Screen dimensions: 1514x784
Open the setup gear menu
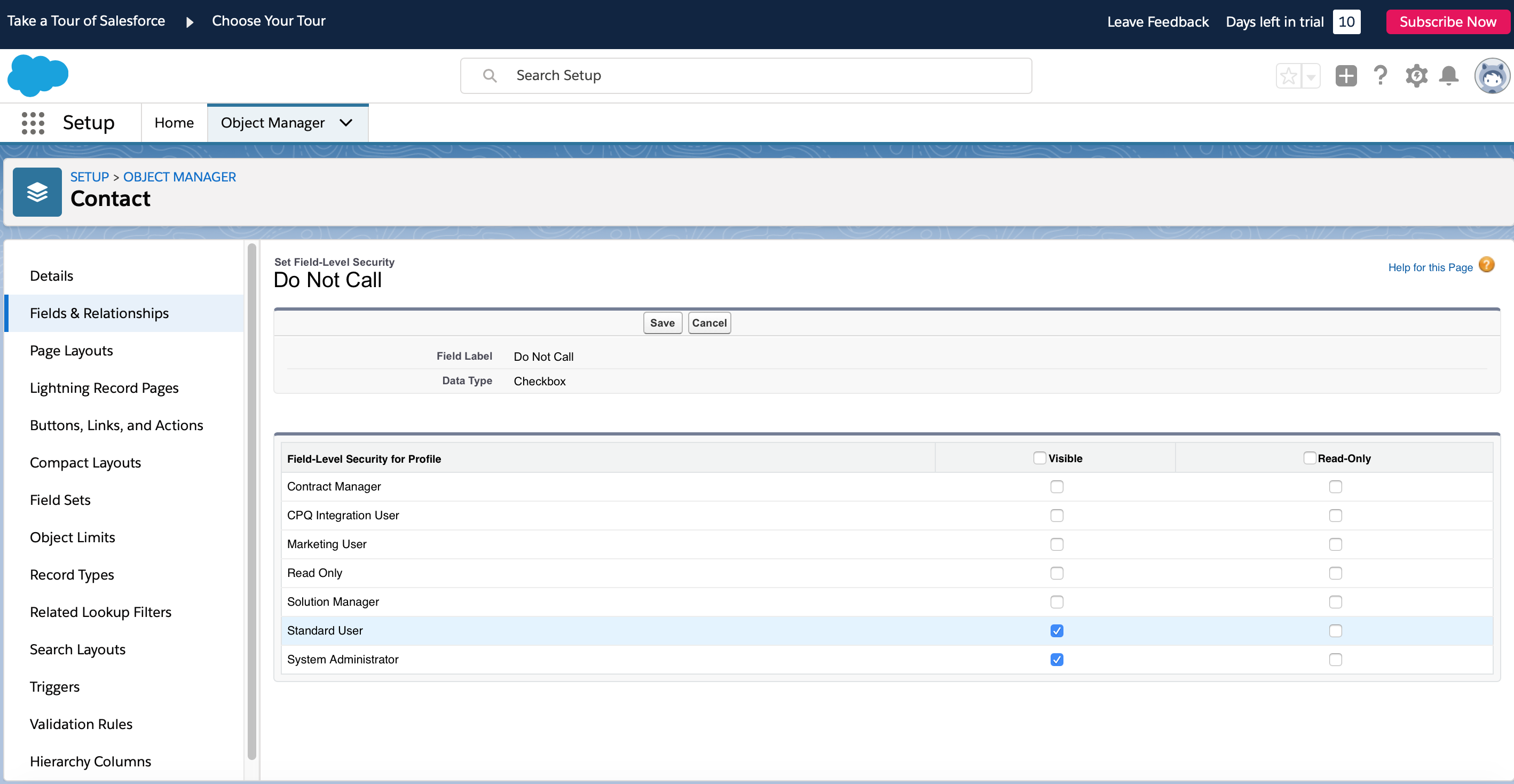[x=1416, y=76]
